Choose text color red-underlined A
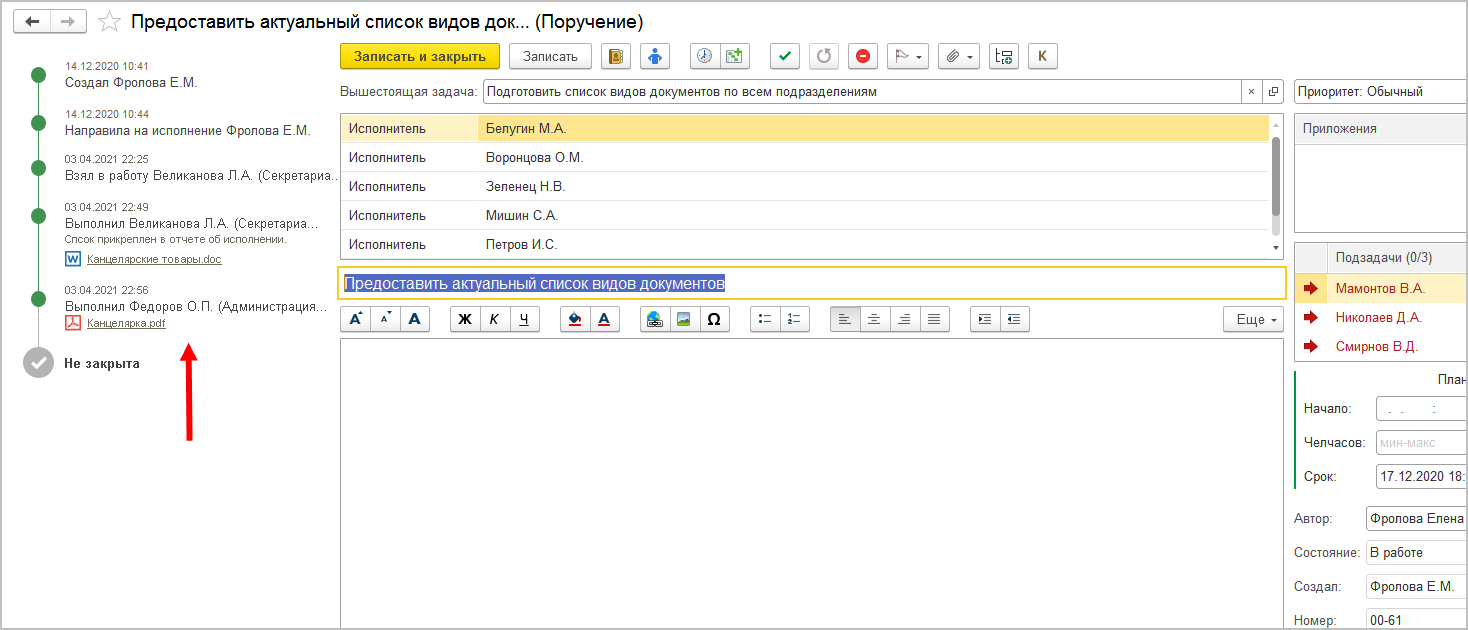This screenshot has width=1468, height=630. (x=605, y=319)
